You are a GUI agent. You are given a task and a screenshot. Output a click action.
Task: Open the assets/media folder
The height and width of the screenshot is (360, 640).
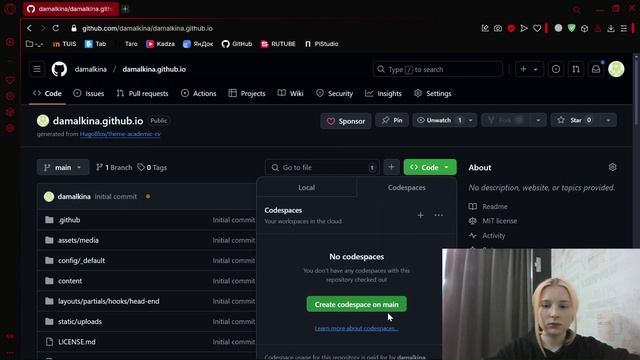point(78,240)
